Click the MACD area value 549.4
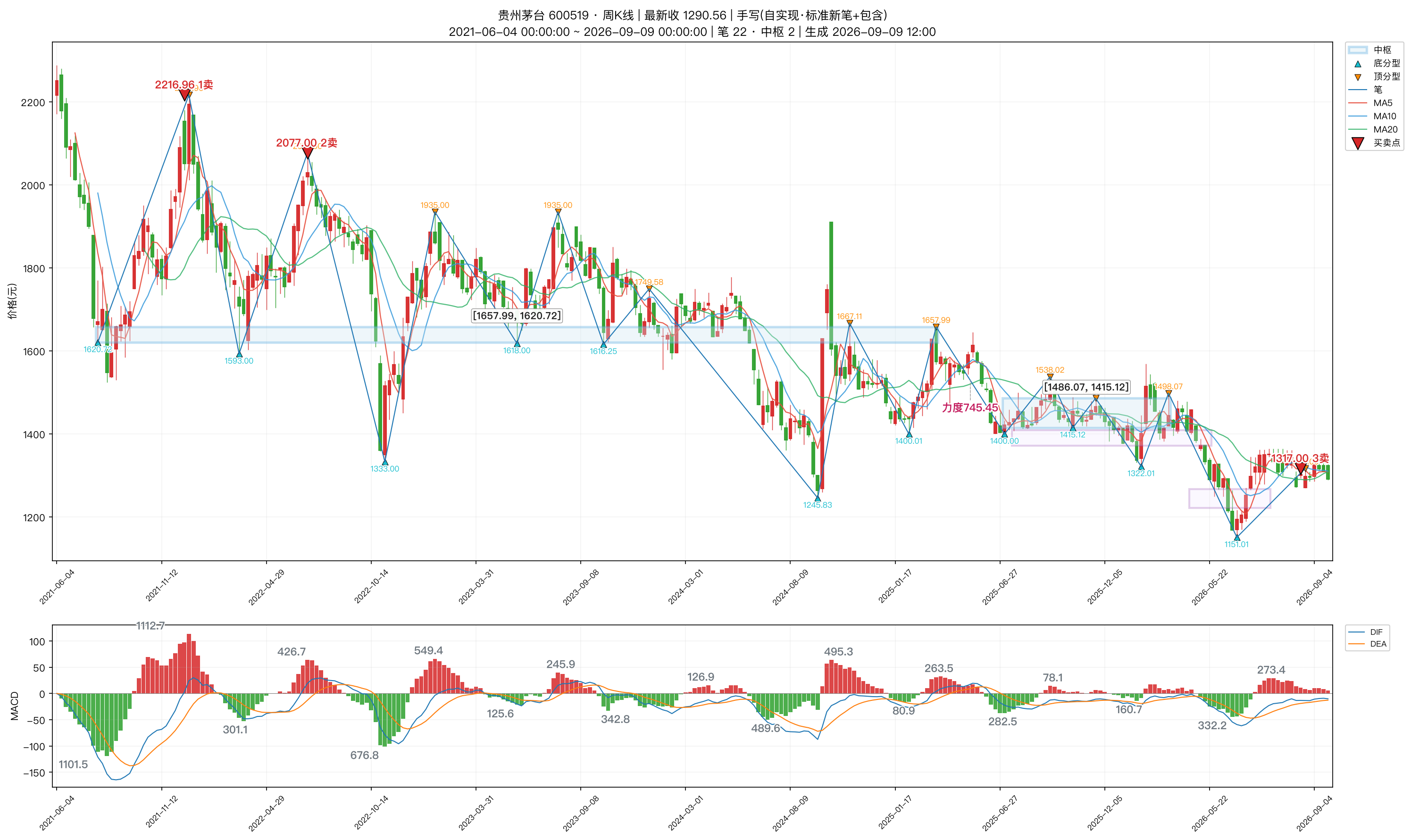1411x840 pixels. click(428, 650)
